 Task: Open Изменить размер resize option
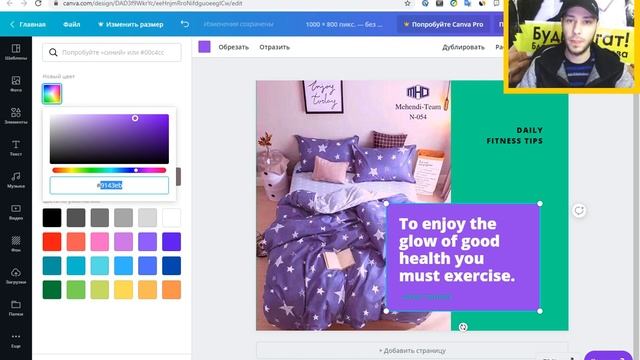(x=130, y=24)
